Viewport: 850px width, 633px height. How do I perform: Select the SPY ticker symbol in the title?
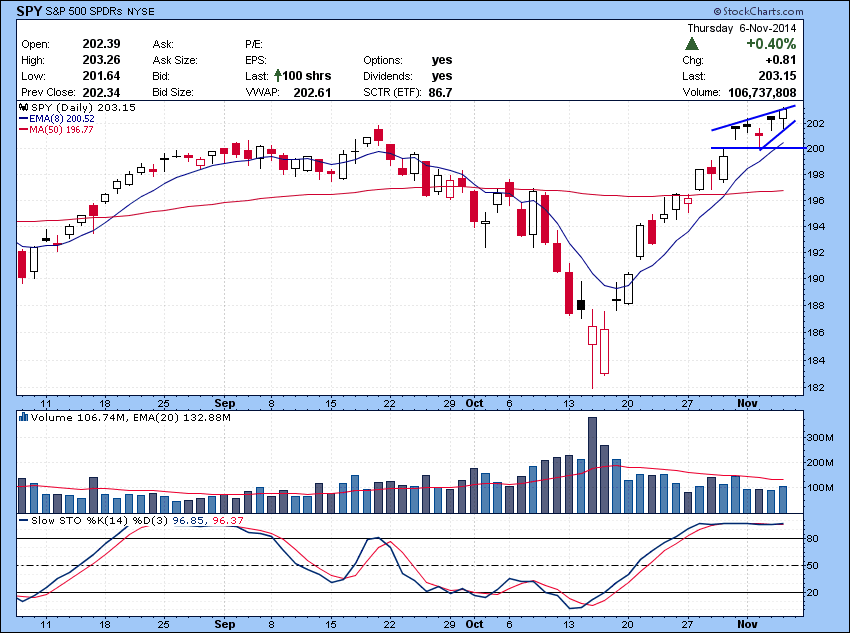pos(29,11)
